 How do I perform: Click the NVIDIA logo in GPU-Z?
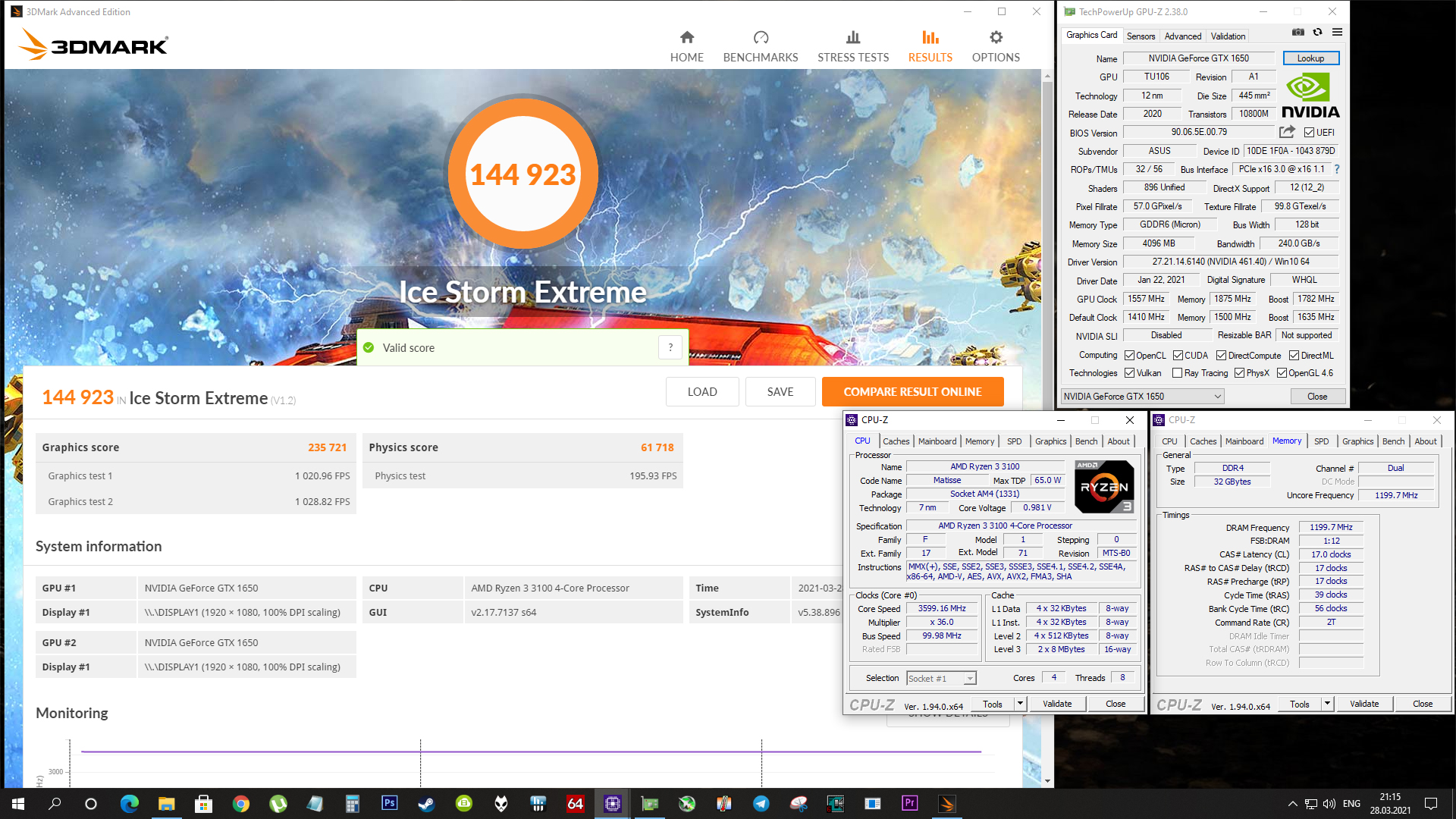tap(1310, 96)
